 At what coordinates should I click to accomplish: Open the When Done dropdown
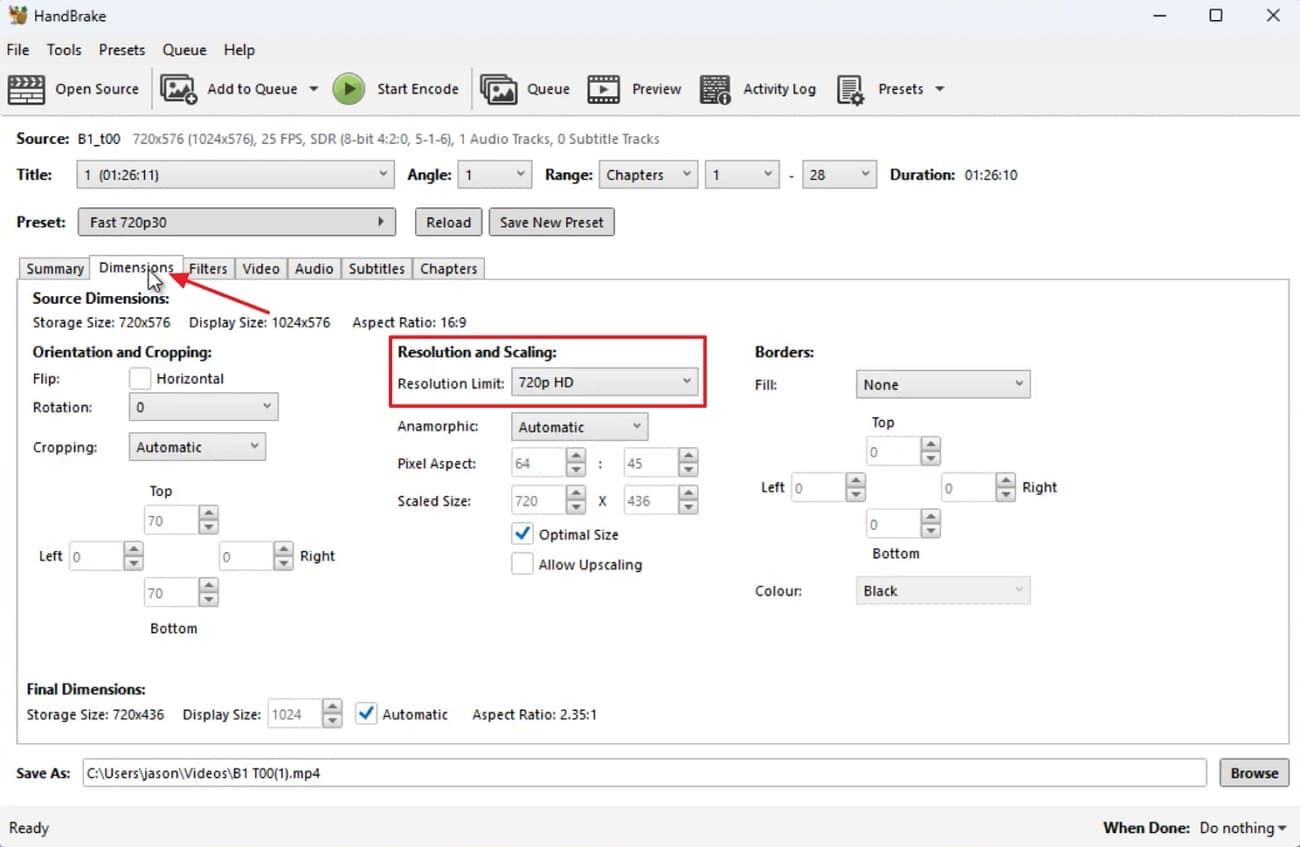point(1242,828)
